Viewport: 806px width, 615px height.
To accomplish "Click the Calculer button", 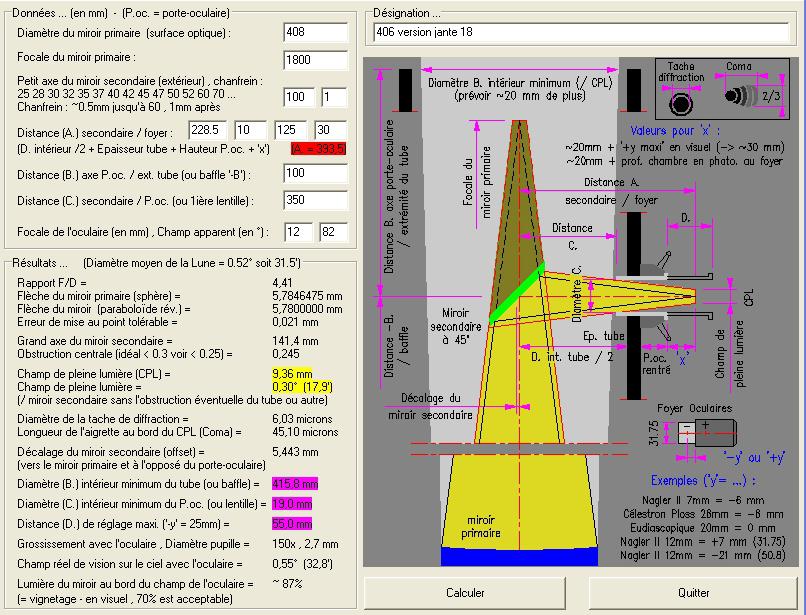I will tap(465, 593).
